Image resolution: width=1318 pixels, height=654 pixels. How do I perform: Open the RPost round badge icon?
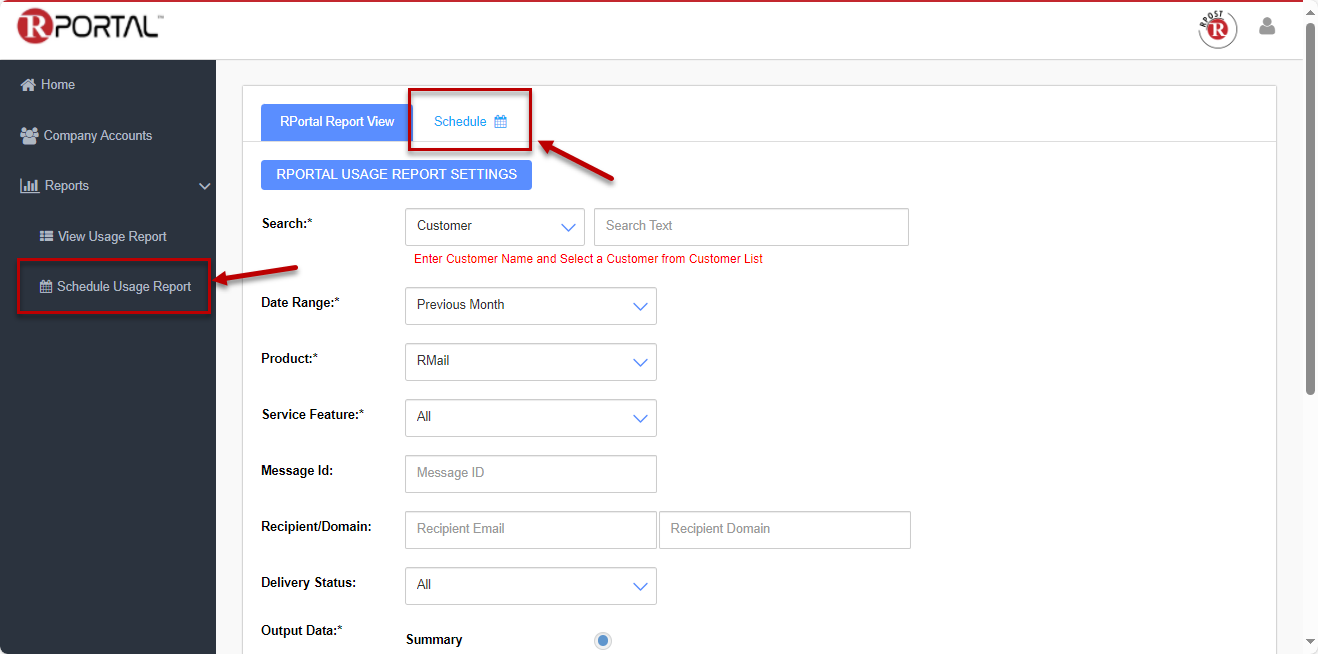[x=1217, y=29]
